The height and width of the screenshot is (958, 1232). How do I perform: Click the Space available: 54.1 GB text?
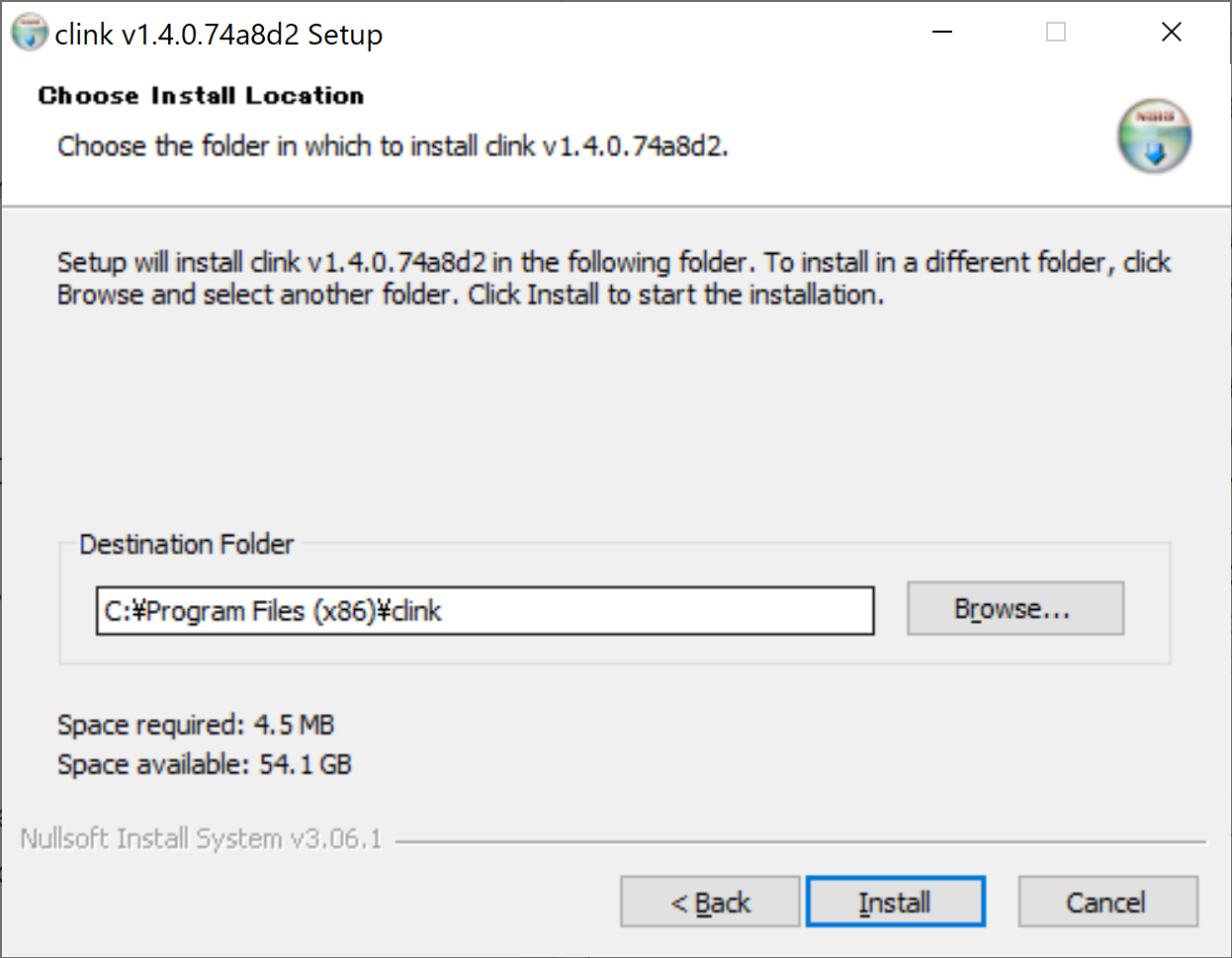click(204, 764)
